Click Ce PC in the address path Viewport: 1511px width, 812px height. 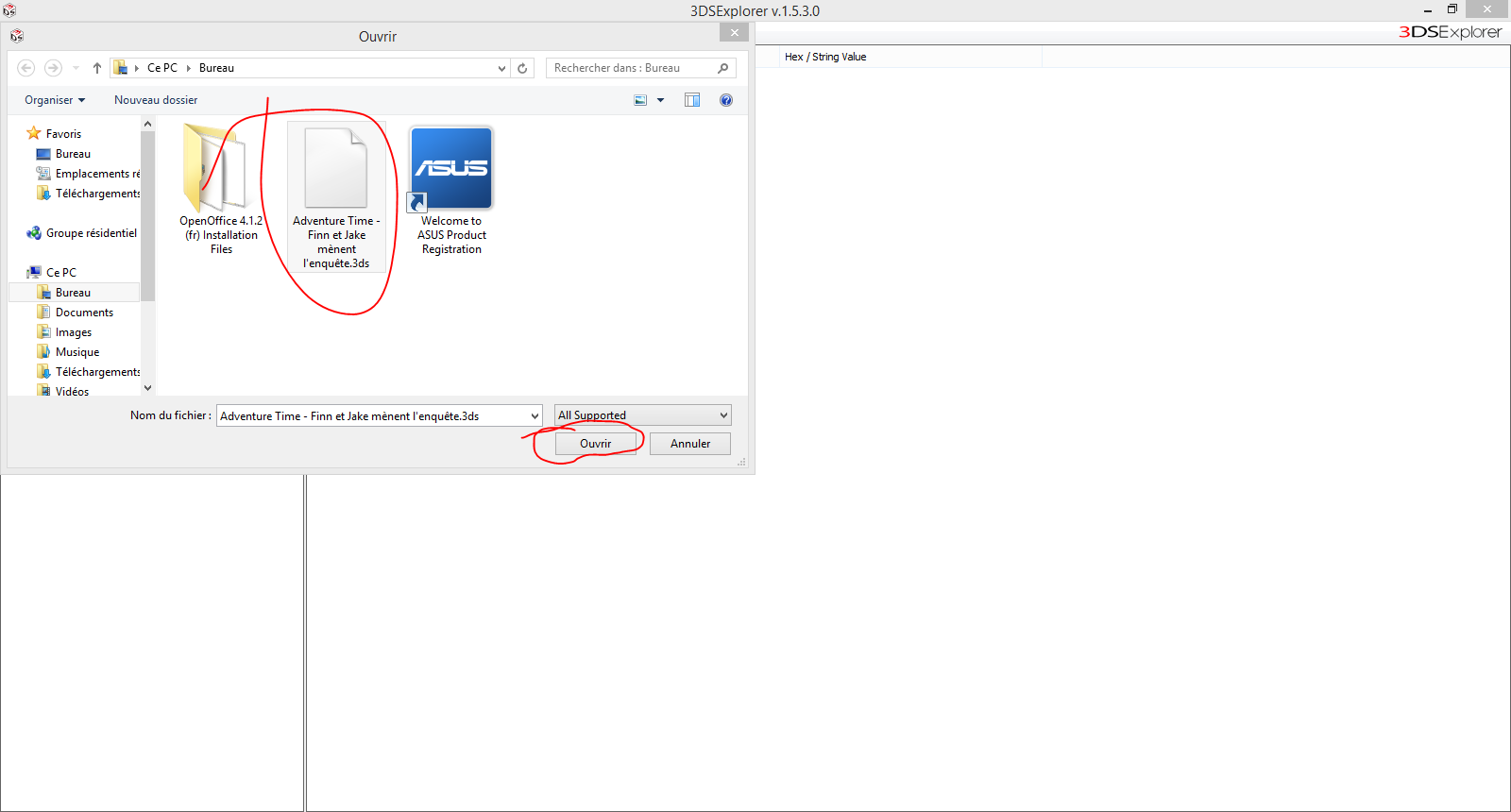[x=162, y=68]
